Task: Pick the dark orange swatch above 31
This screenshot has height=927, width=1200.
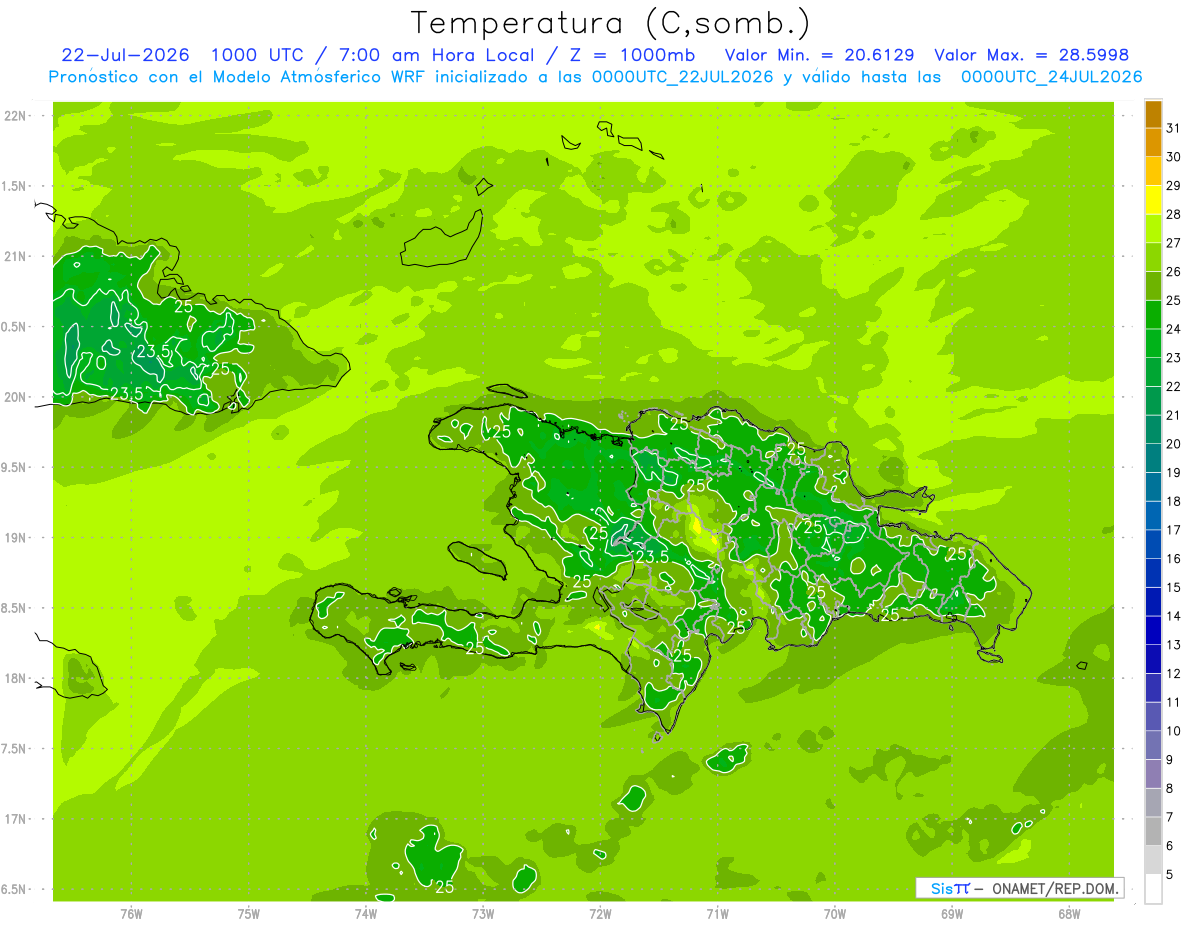Action: (x=1153, y=114)
